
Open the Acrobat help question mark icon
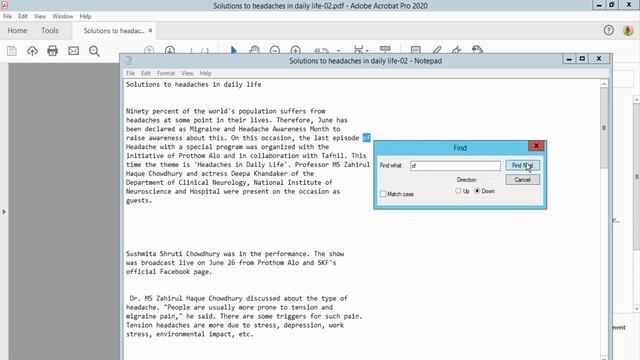point(609,30)
